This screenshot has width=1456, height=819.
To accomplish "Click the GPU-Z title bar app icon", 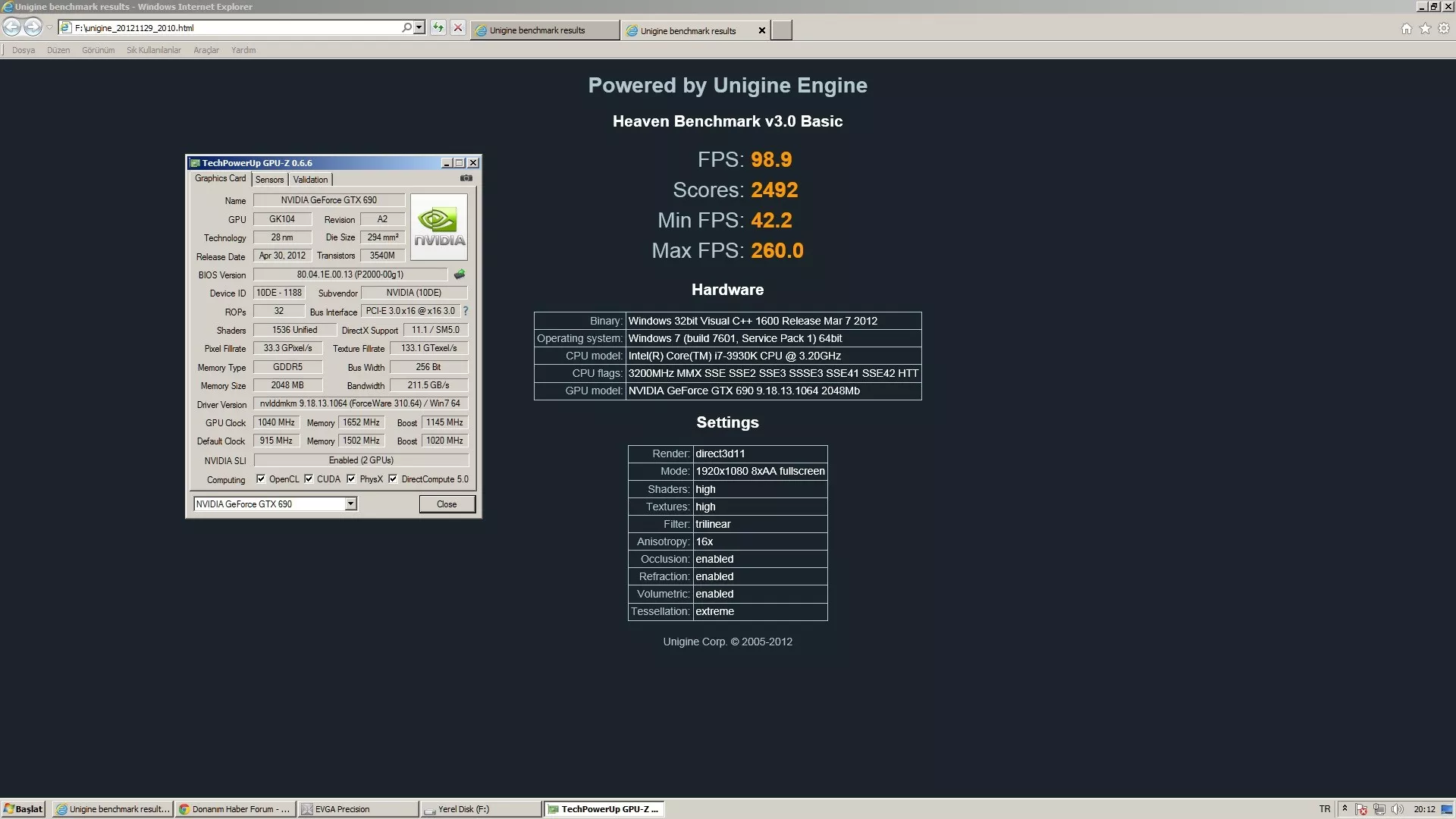I will pyautogui.click(x=195, y=163).
